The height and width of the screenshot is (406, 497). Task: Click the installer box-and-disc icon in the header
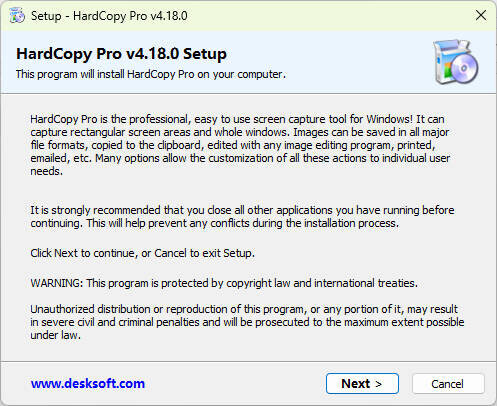pos(456,62)
